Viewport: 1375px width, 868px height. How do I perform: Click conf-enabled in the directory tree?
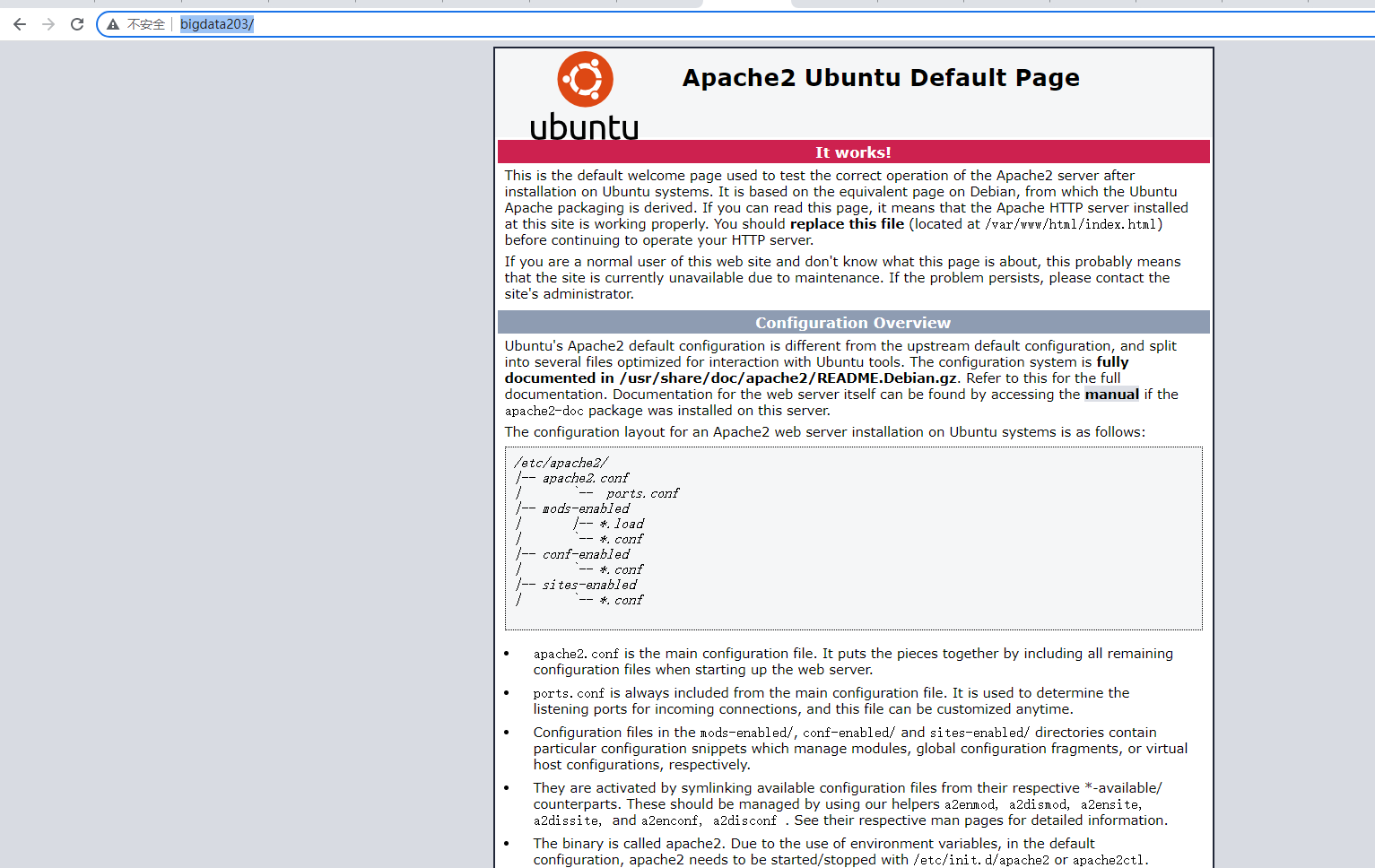click(586, 554)
